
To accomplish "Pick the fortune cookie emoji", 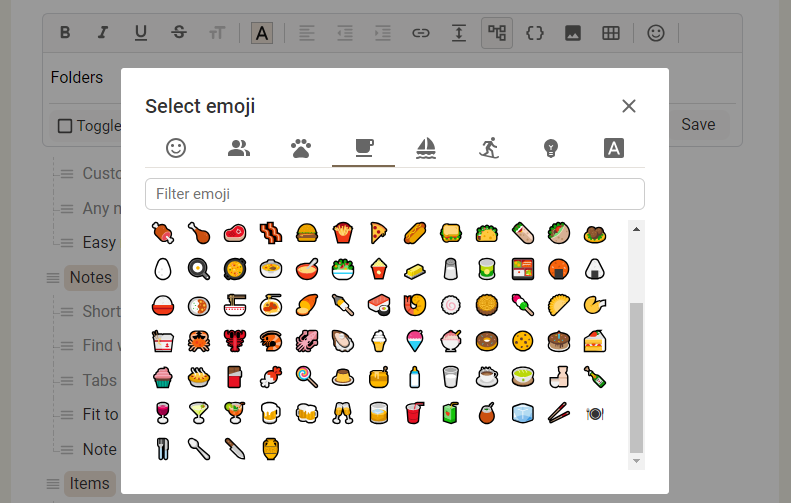I will pyautogui.click(x=595, y=305).
